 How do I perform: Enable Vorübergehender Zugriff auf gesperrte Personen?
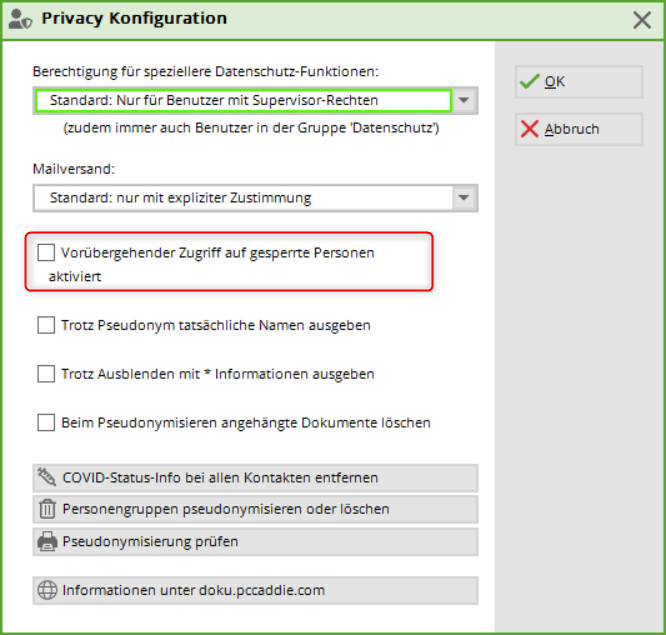pos(46,253)
